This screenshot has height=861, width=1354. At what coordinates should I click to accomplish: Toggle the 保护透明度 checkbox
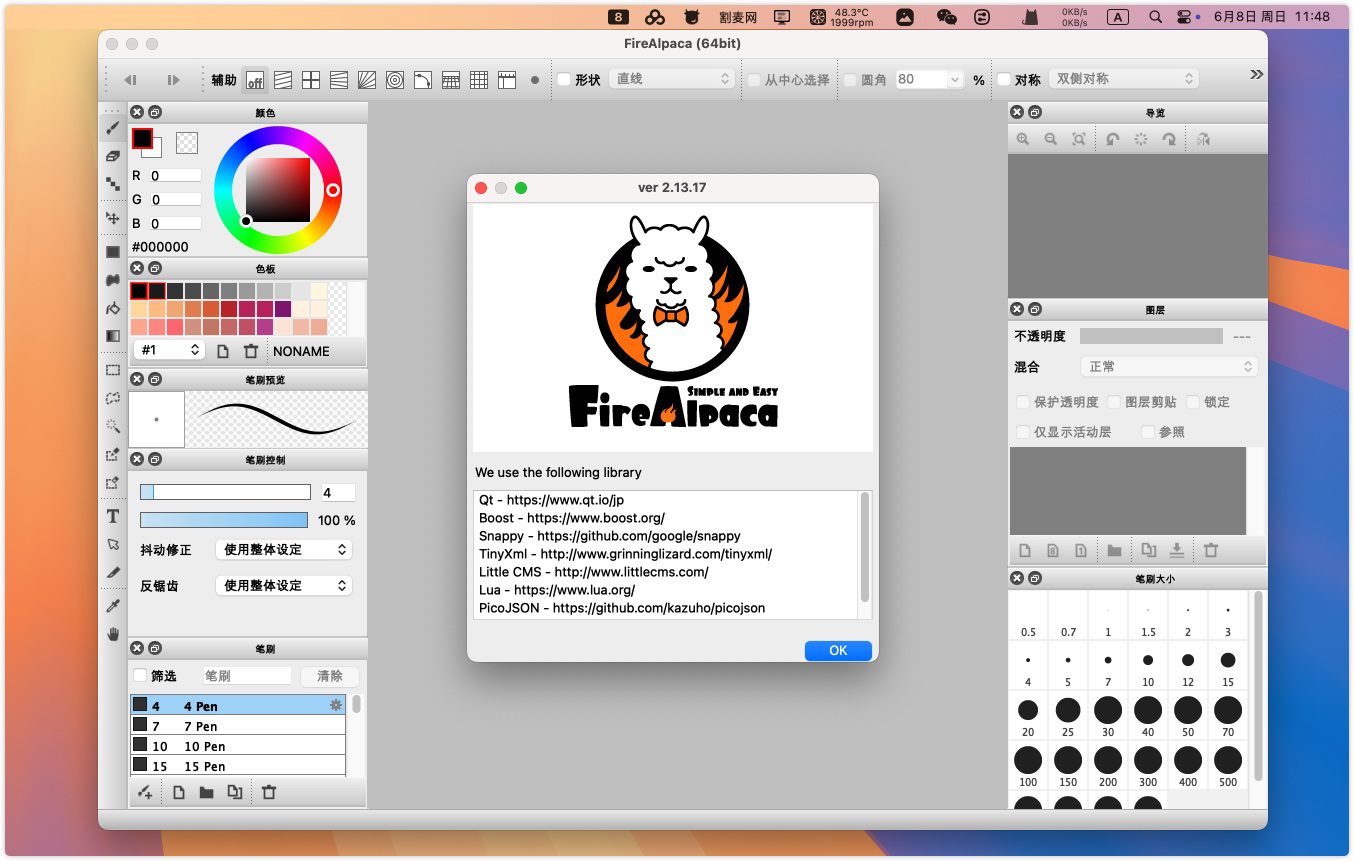pos(1023,402)
